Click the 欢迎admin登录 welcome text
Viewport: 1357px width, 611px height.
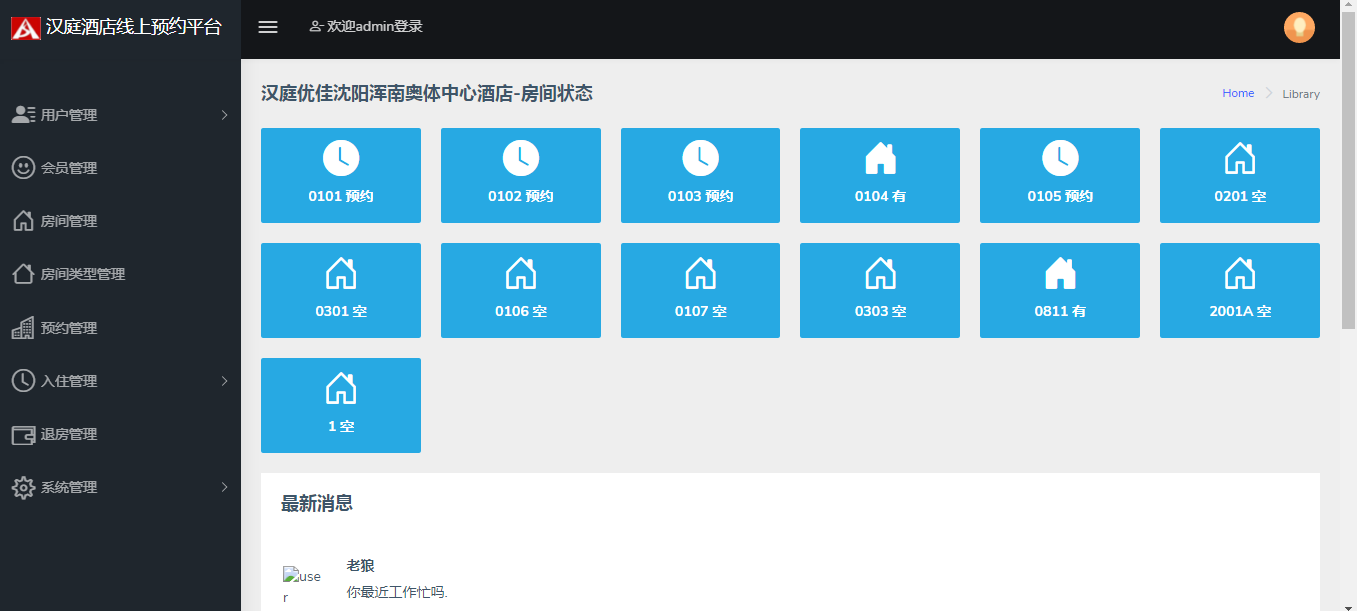pyautogui.click(x=375, y=27)
